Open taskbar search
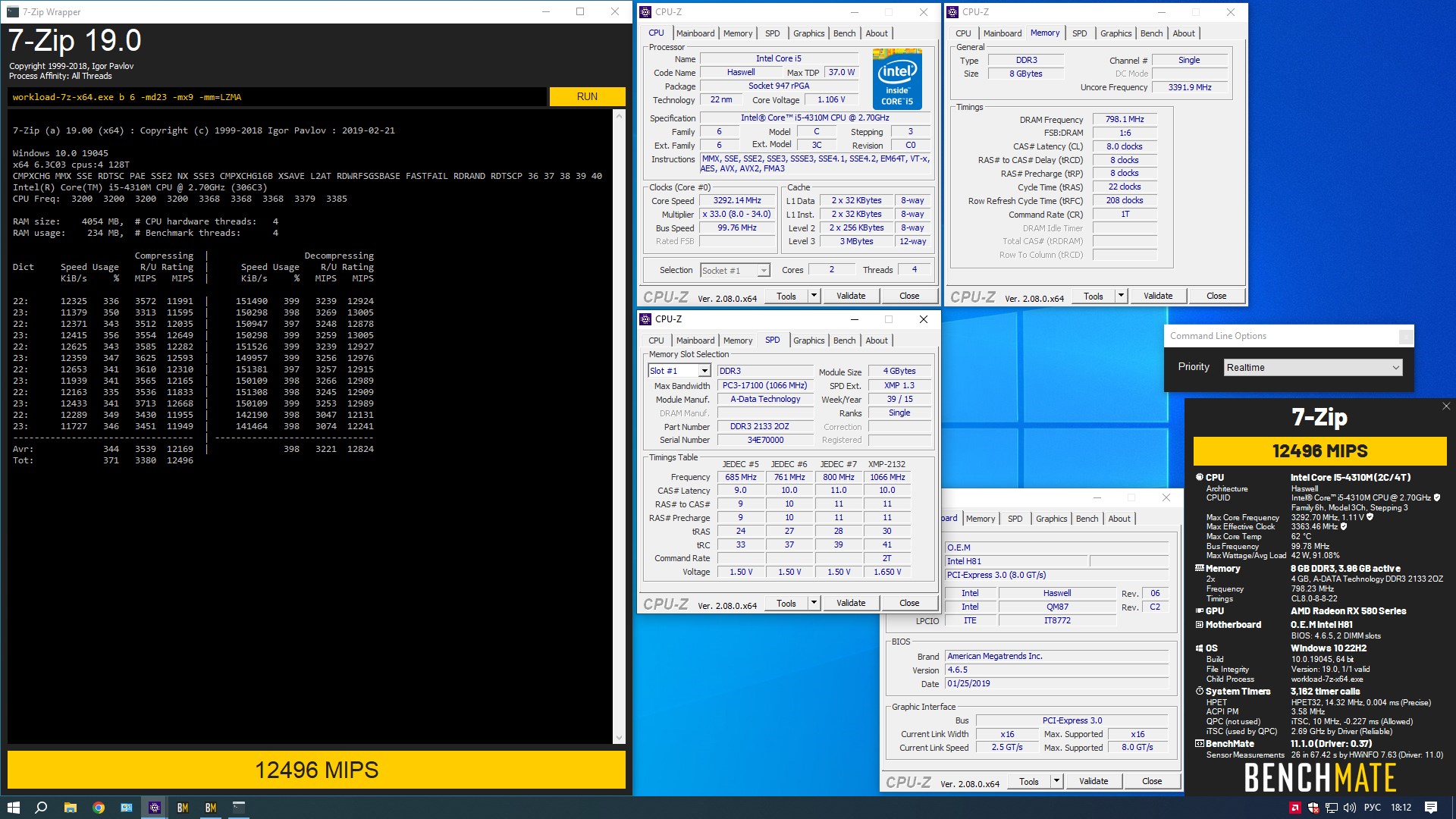The image size is (1456, 819). point(41,808)
